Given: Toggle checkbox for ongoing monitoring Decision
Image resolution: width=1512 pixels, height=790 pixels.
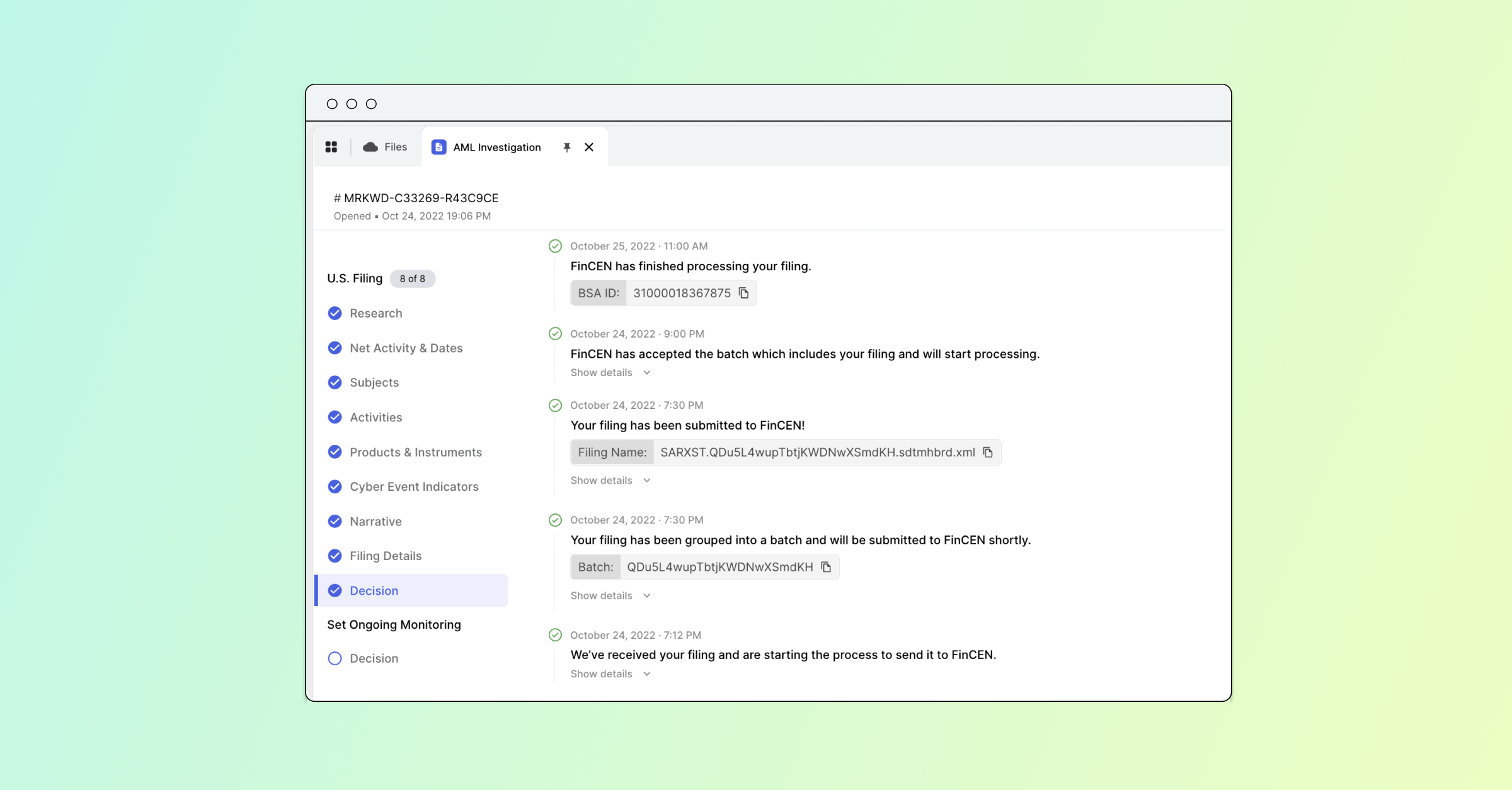Looking at the screenshot, I should point(334,658).
